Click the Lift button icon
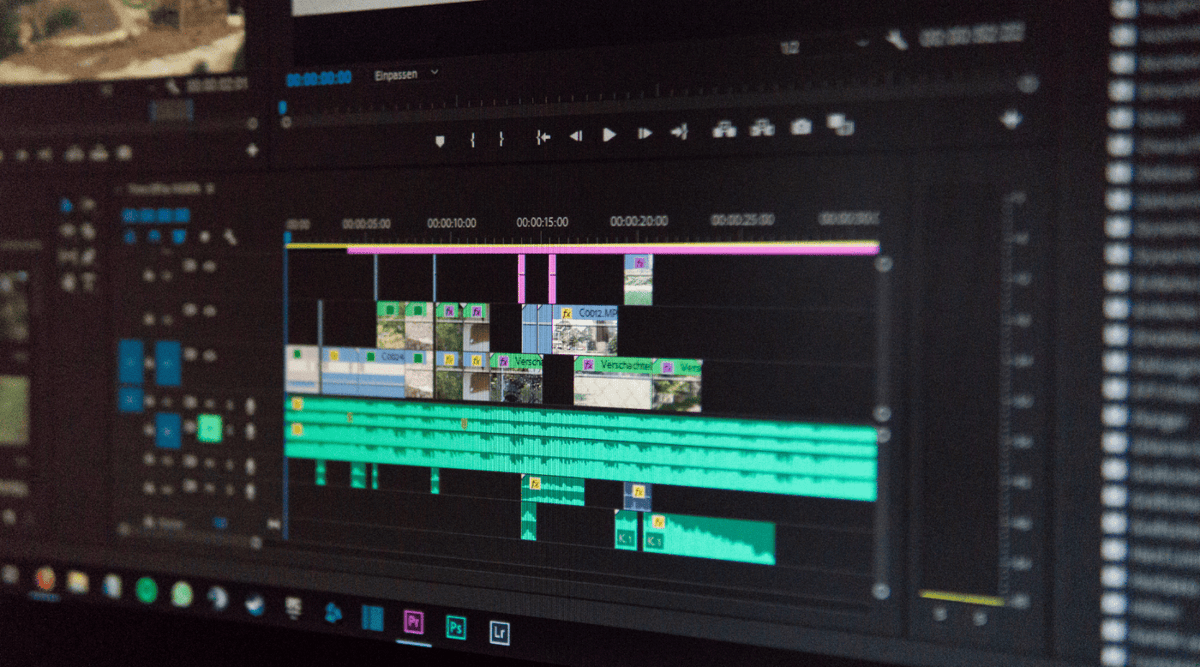This screenshot has width=1200, height=667. click(x=724, y=129)
